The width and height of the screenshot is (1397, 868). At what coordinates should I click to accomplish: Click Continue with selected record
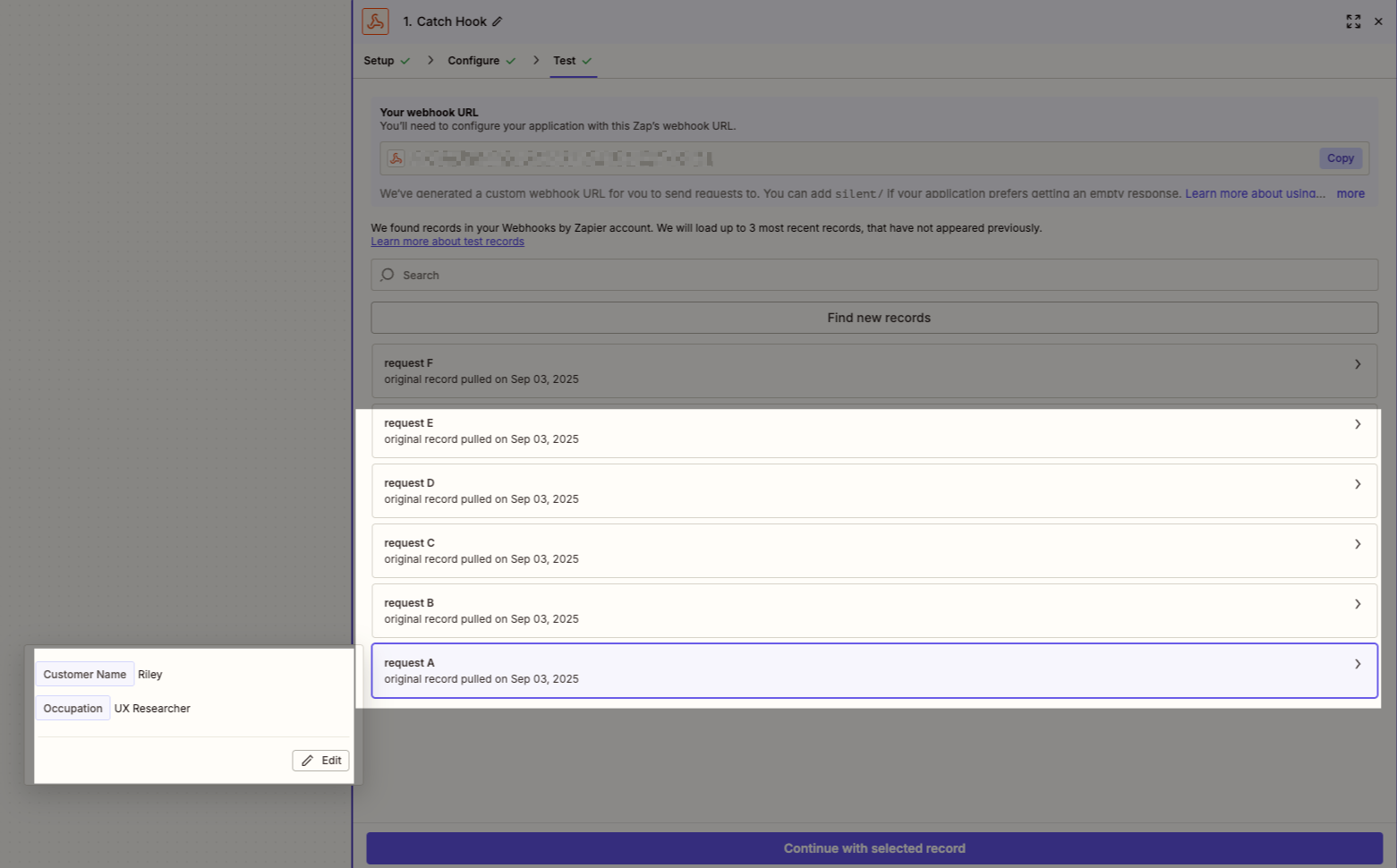pos(873,848)
